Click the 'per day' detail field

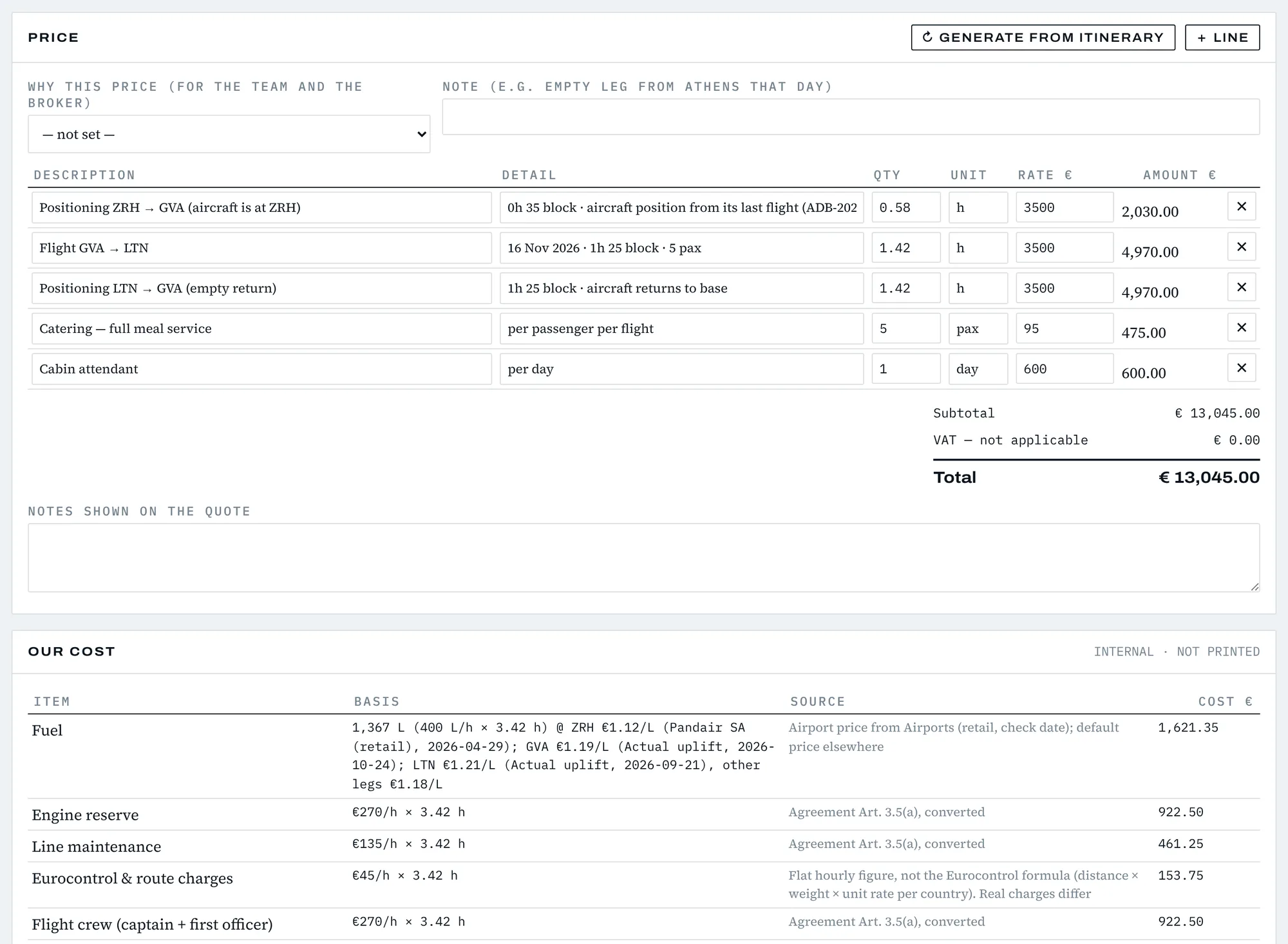pos(681,369)
